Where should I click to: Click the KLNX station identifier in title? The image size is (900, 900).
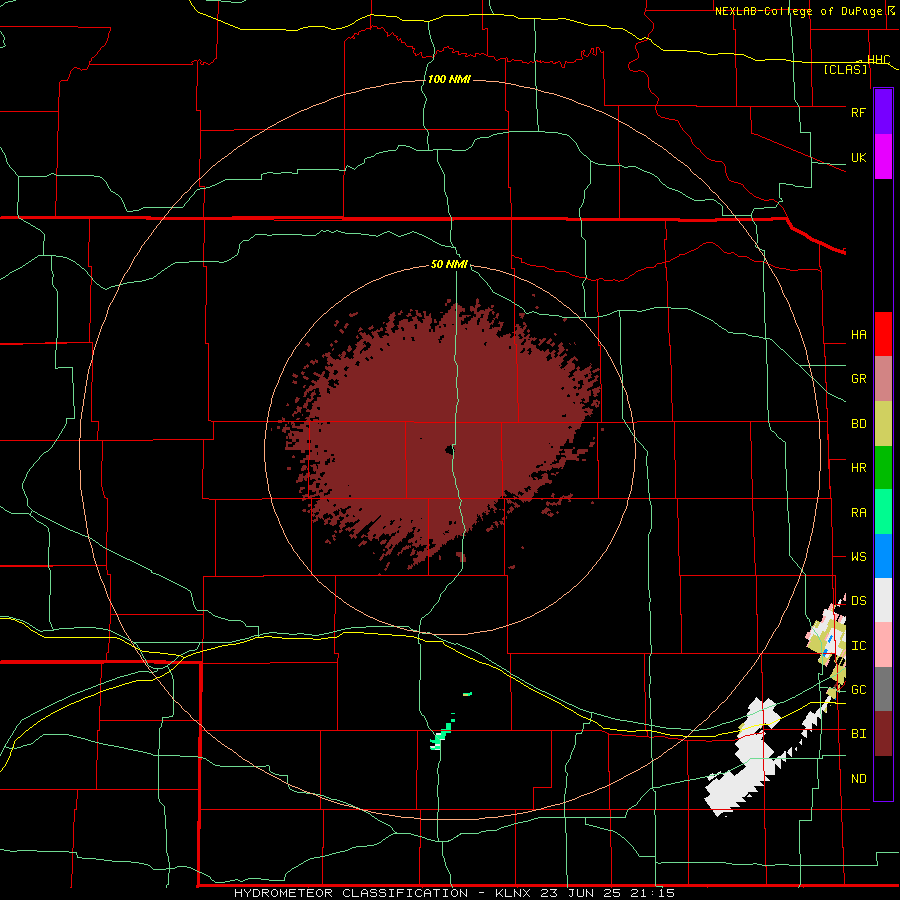[513, 893]
